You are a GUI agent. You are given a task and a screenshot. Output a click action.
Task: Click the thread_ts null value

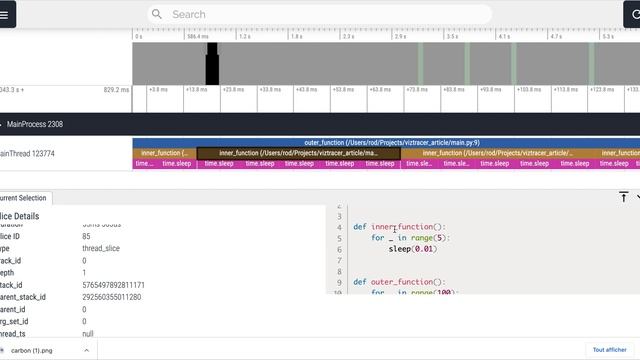(88, 334)
